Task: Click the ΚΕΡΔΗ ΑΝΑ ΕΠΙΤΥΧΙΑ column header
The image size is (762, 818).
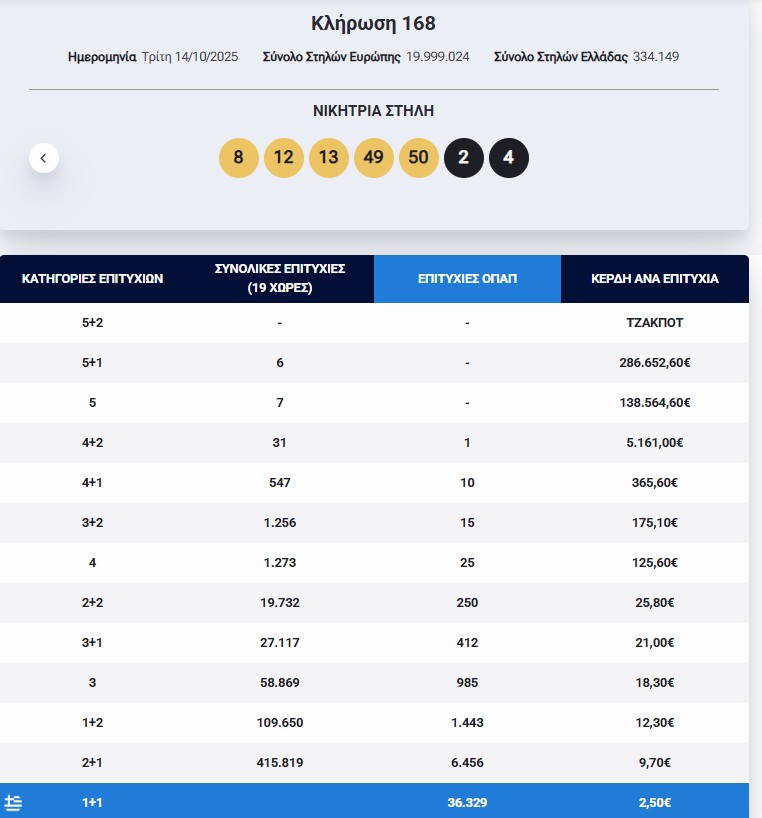Action: 653,278
